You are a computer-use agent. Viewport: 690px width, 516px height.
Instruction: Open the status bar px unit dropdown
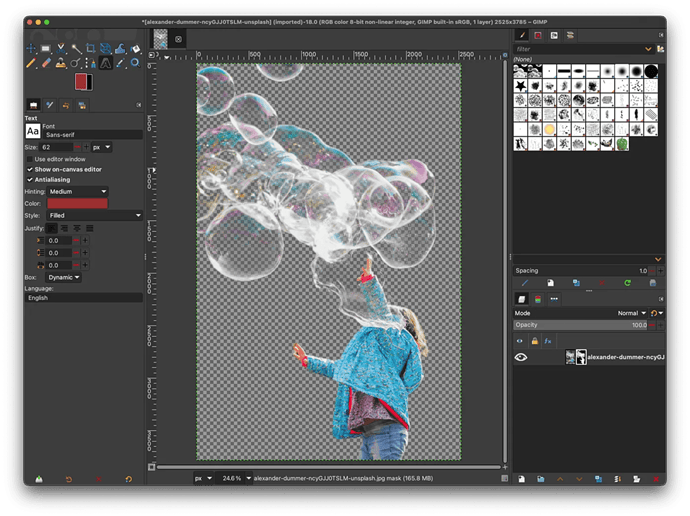coord(203,478)
